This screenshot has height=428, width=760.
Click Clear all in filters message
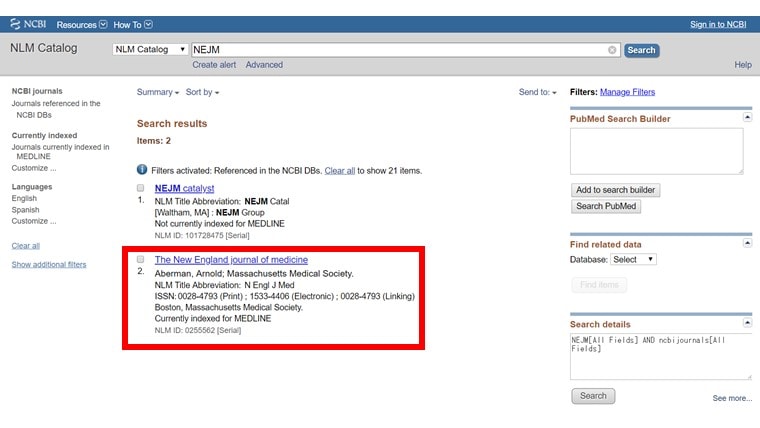click(x=339, y=171)
